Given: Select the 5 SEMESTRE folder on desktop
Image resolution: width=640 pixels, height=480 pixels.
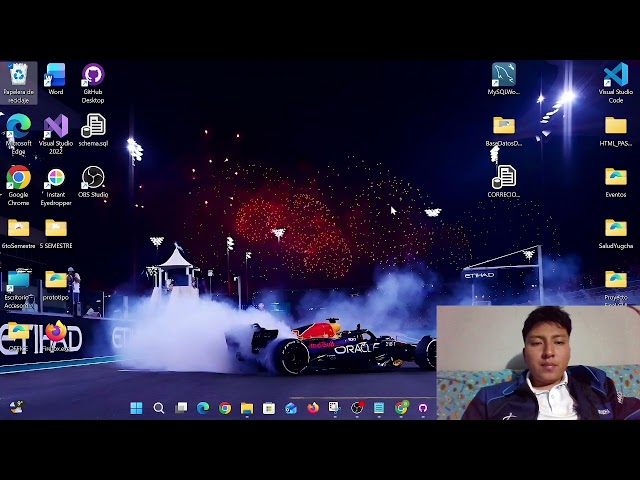Looking at the screenshot, I should [x=56, y=233].
